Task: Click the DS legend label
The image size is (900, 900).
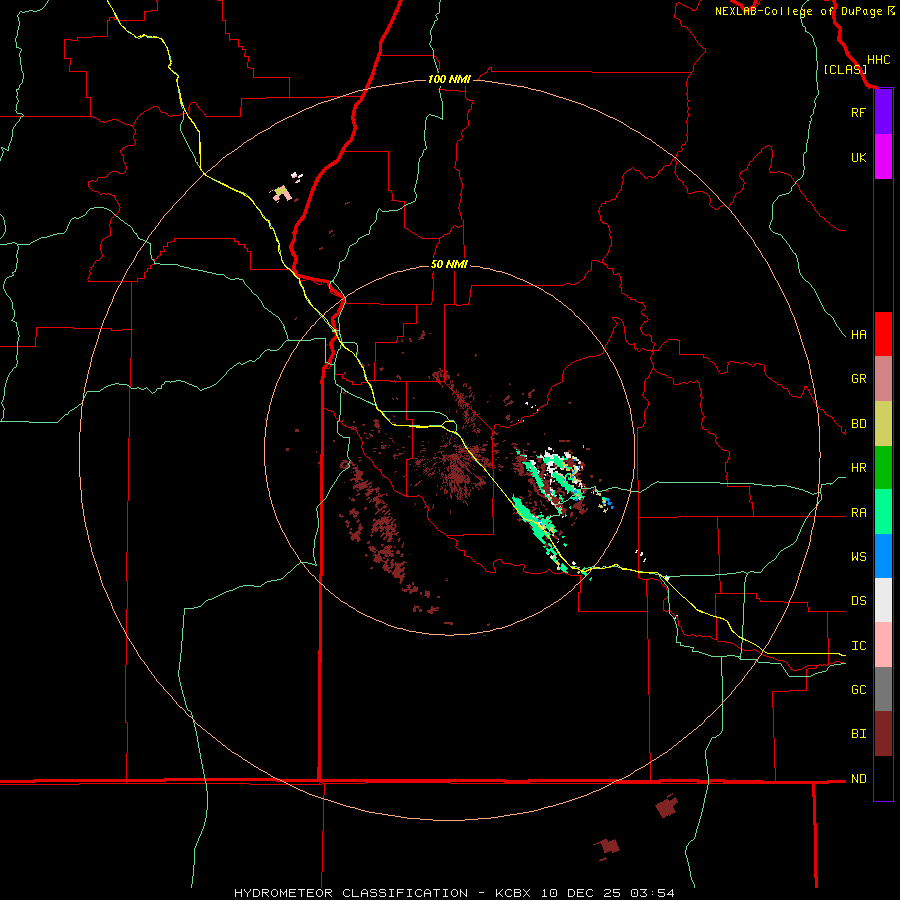Action: click(x=858, y=601)
